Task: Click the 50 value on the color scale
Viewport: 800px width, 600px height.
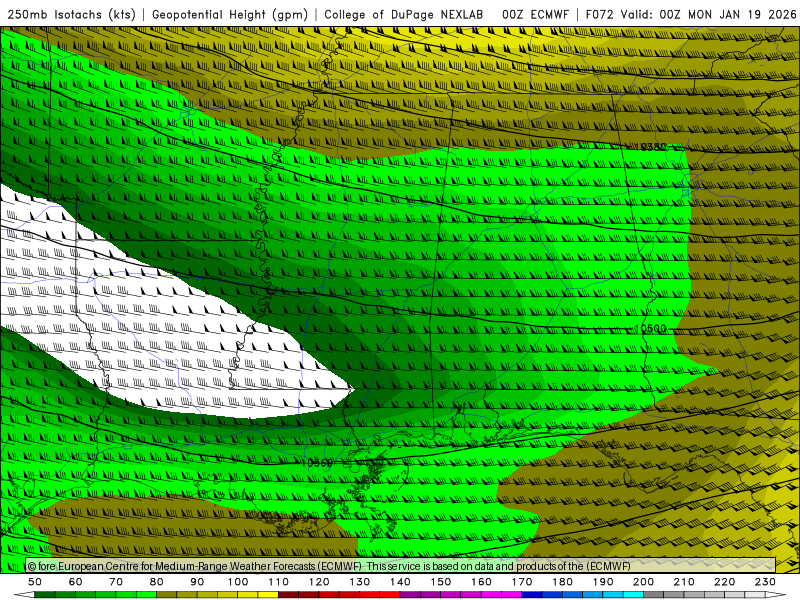Action: [35, 582]
